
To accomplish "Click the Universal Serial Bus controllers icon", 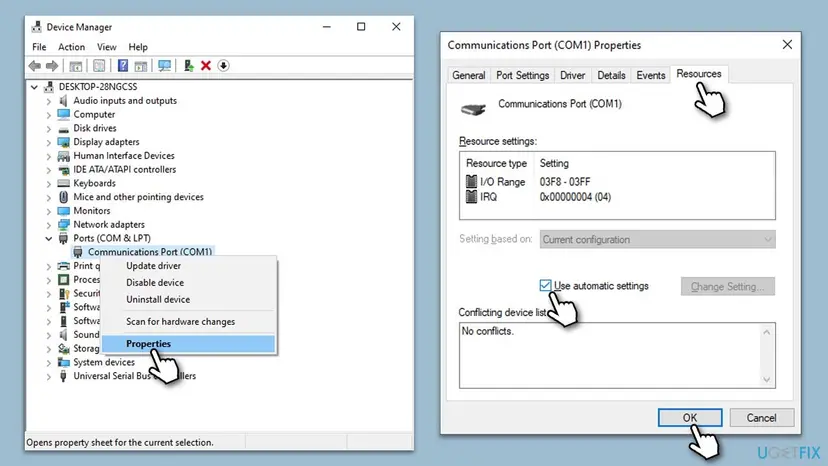I will [x=63, y=376].
